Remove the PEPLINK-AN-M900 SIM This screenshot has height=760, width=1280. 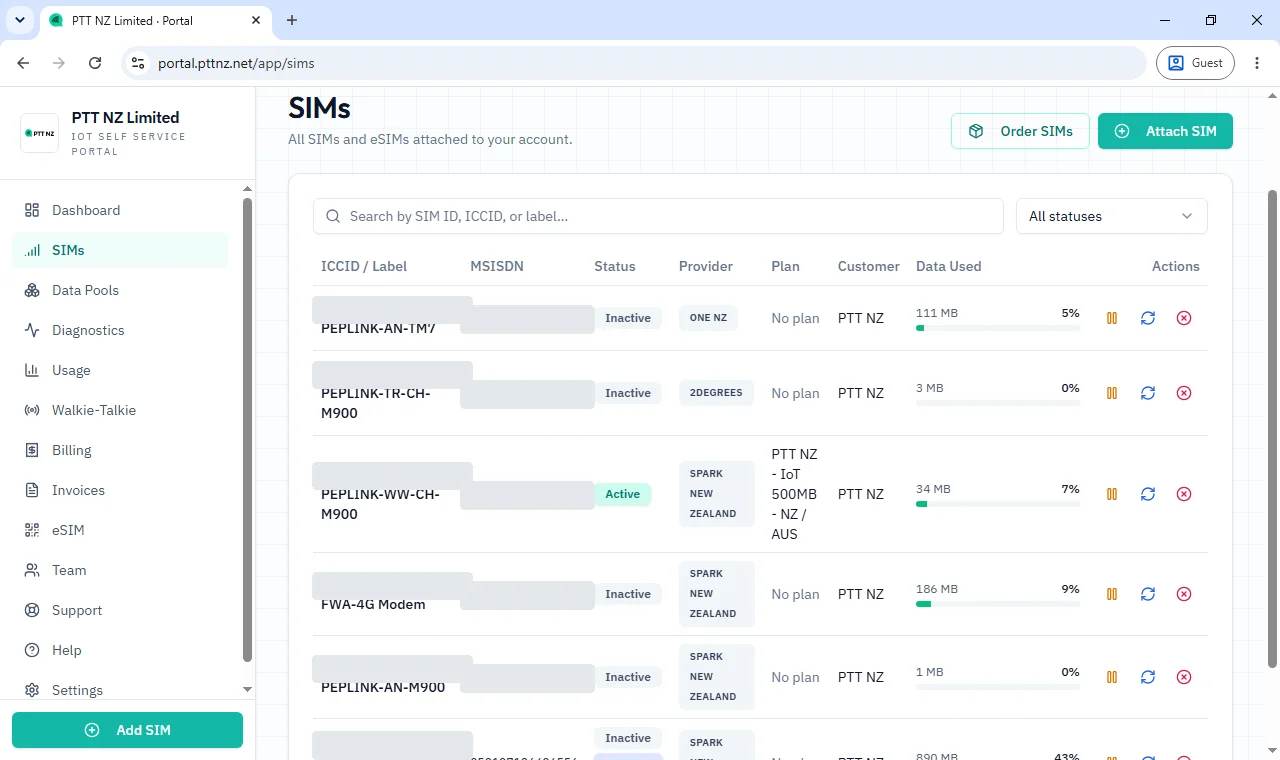point(1184,677)
